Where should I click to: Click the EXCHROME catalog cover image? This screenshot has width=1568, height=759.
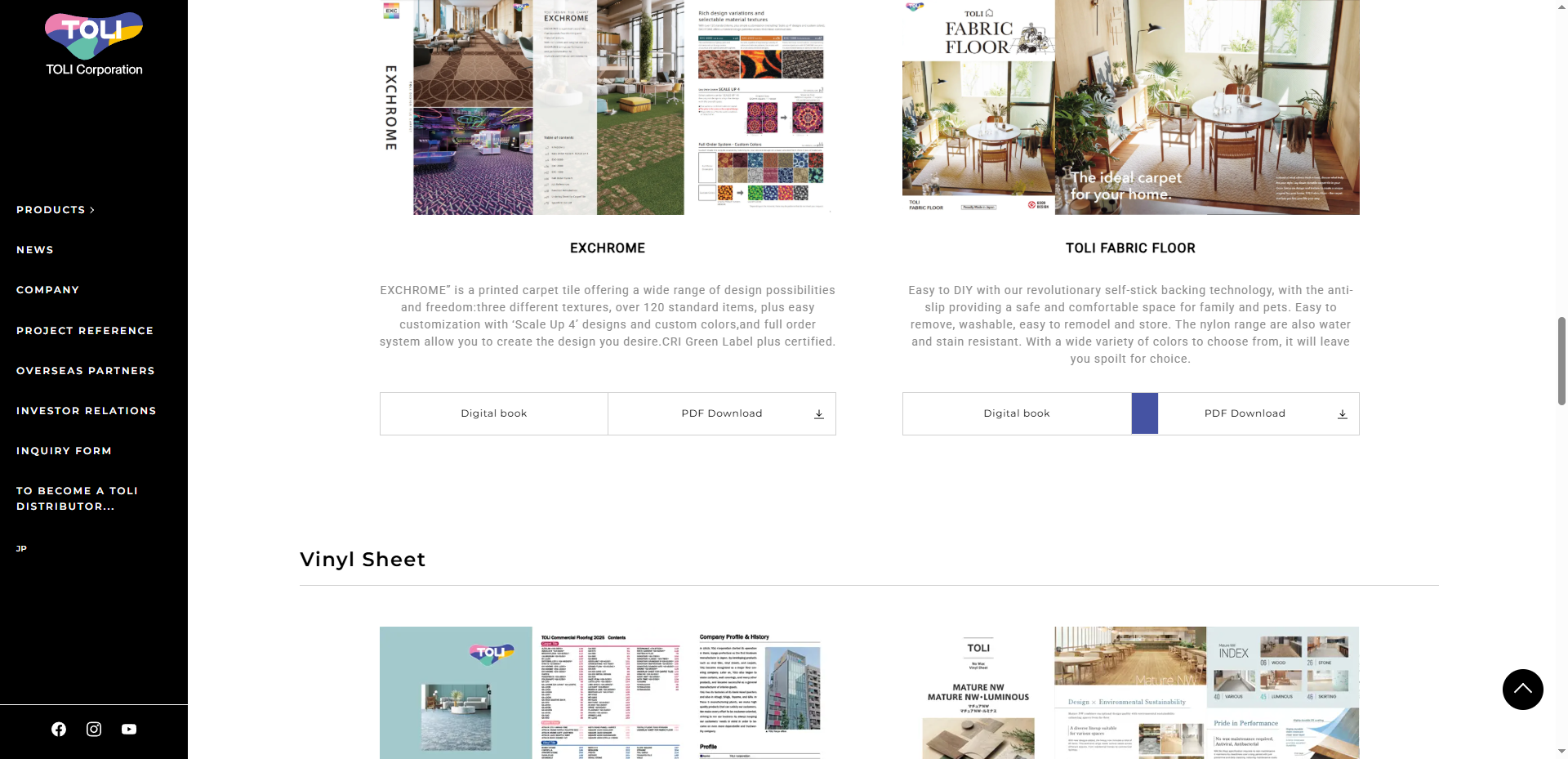tap(608, 107)
